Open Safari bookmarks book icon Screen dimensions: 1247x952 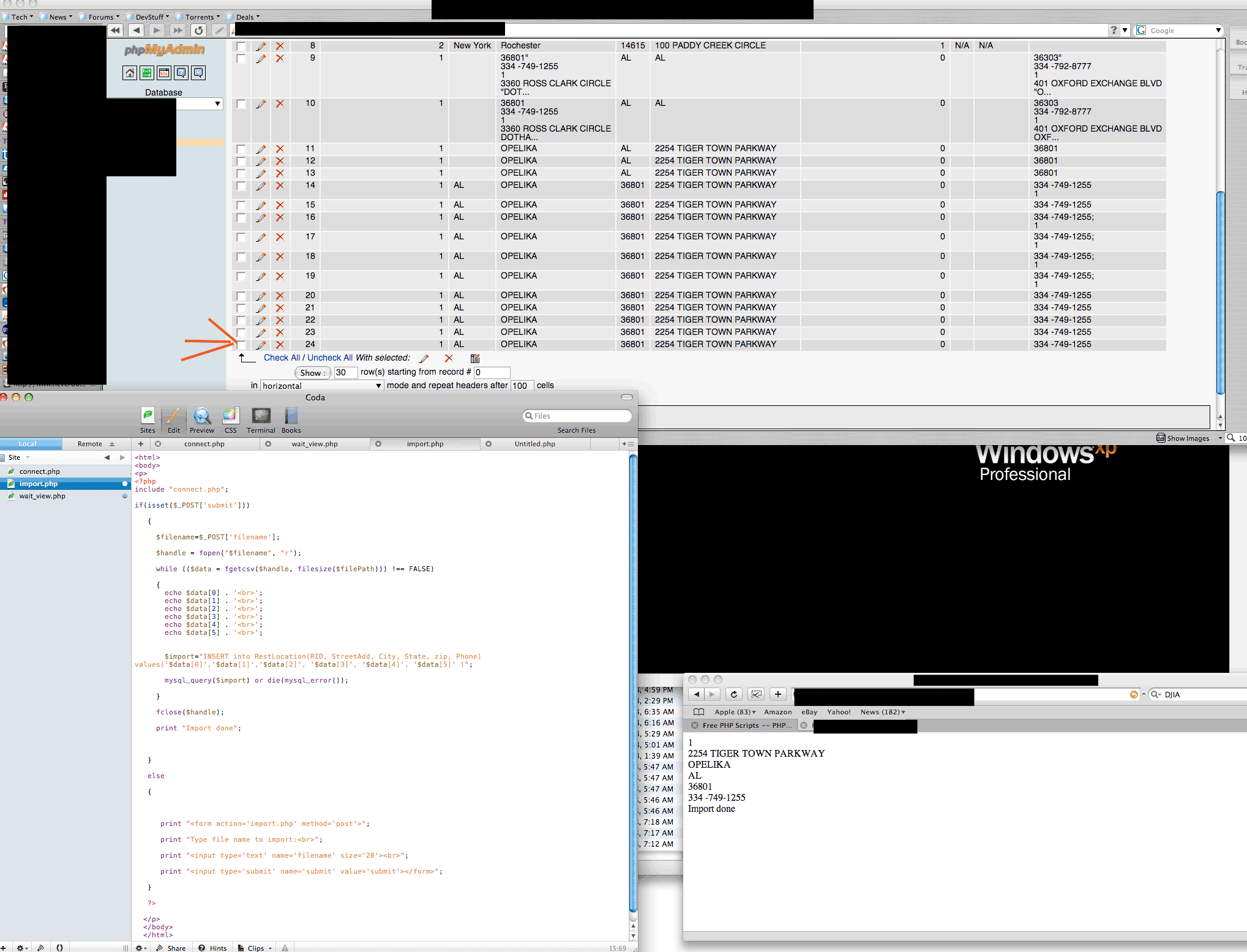point(698,712)
